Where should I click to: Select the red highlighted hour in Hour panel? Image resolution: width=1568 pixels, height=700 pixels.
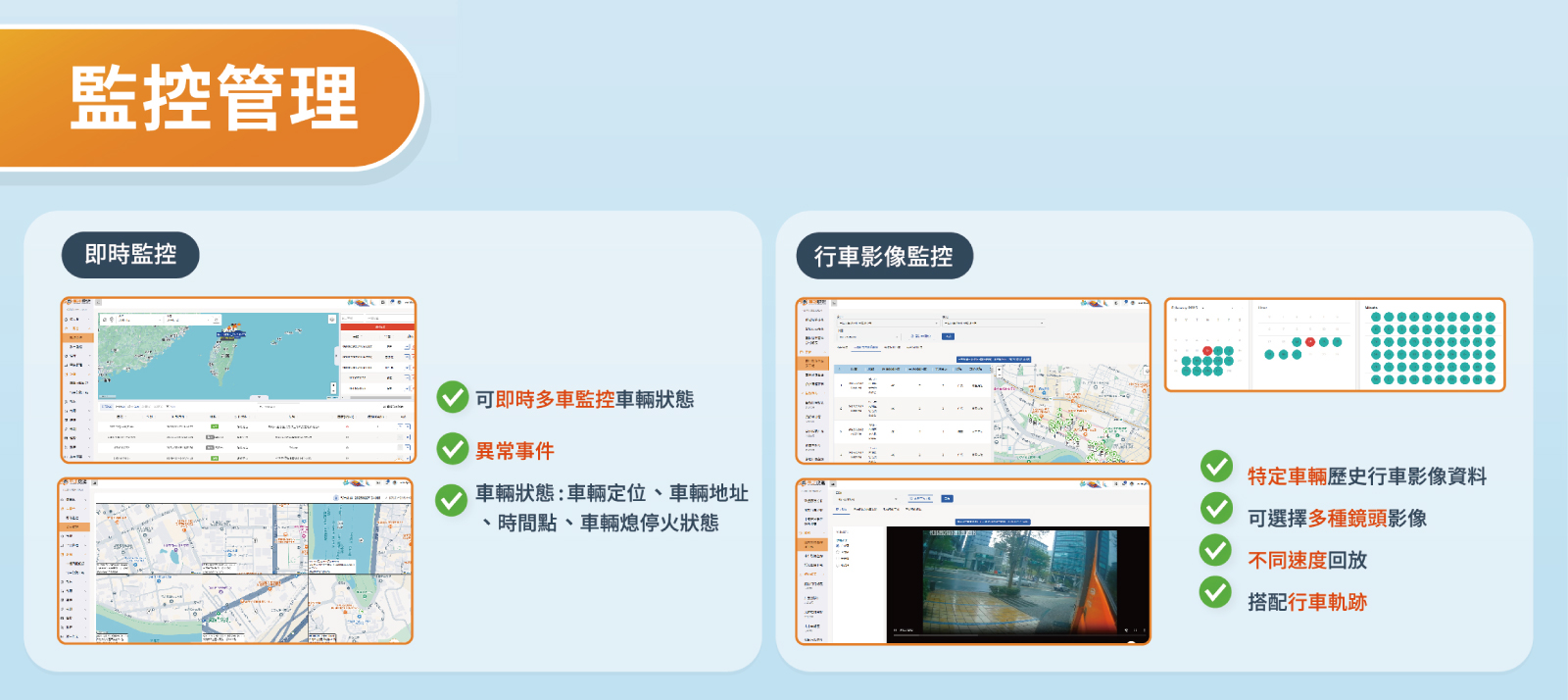pyautogui.click(x=1310, y=342)
